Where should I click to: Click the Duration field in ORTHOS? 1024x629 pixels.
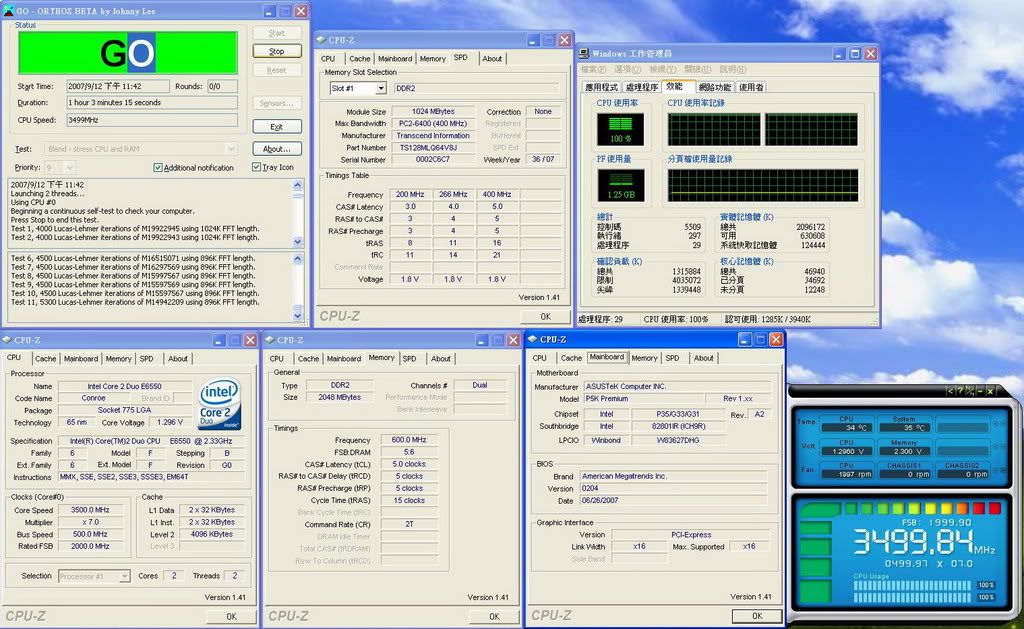[x=152, y=103]
